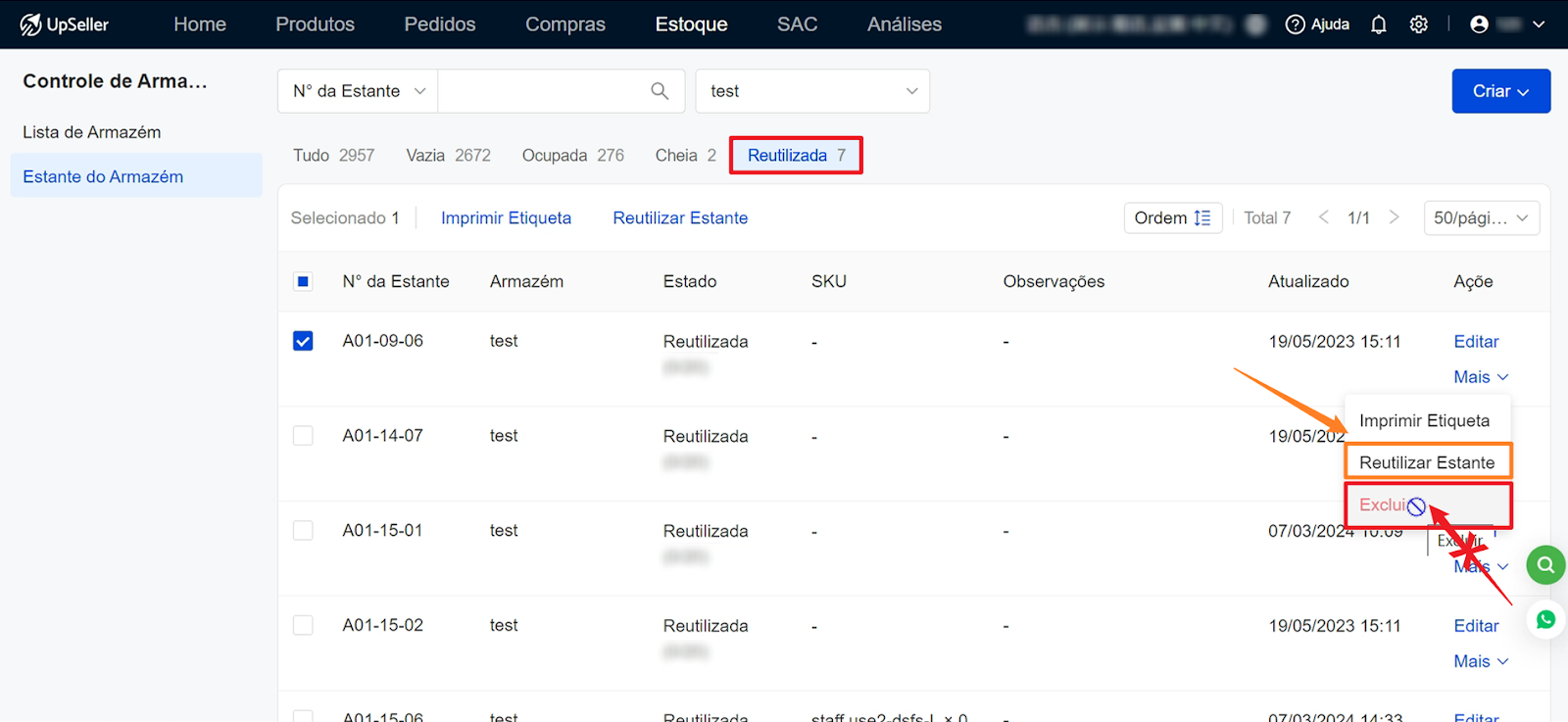
Task: Choose Excluir in the popup menu
Action: point(1427,505)
